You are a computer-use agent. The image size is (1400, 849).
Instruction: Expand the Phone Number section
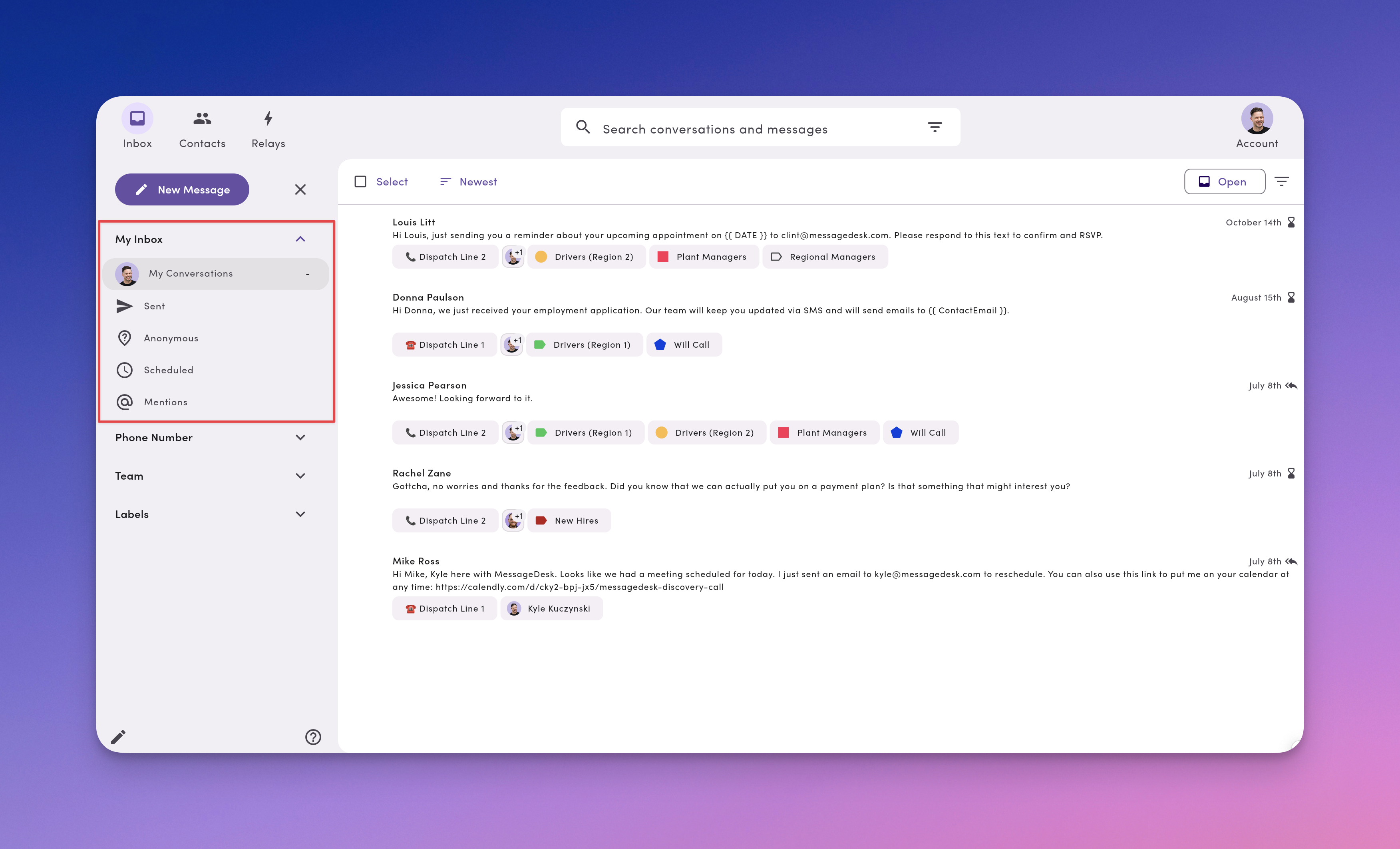pyautogui.click(x=300, y=438)
